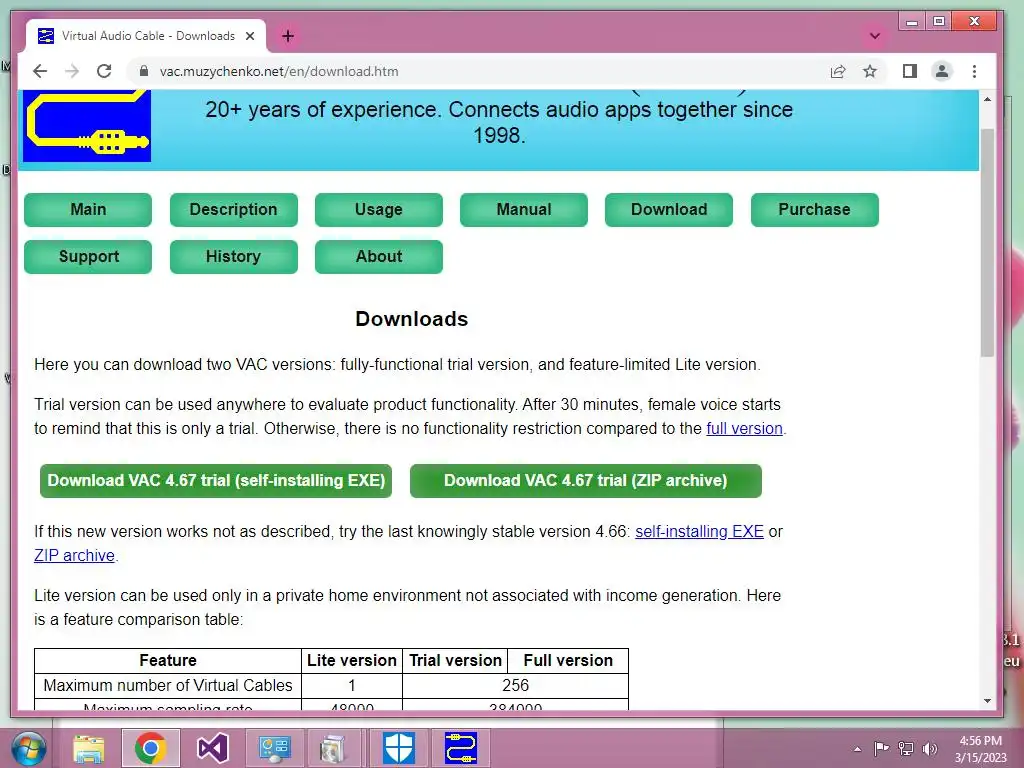The width and height of the screenshot is (1024, 768).
Task: Open Visual Studio from the taskbar
Action: click(212, 748)
